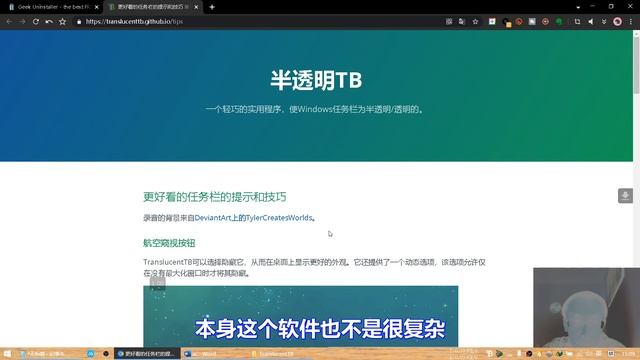Open the browser three-dot menu
The height and width of the screenshot is (360, 640).
tap(631, 22)
